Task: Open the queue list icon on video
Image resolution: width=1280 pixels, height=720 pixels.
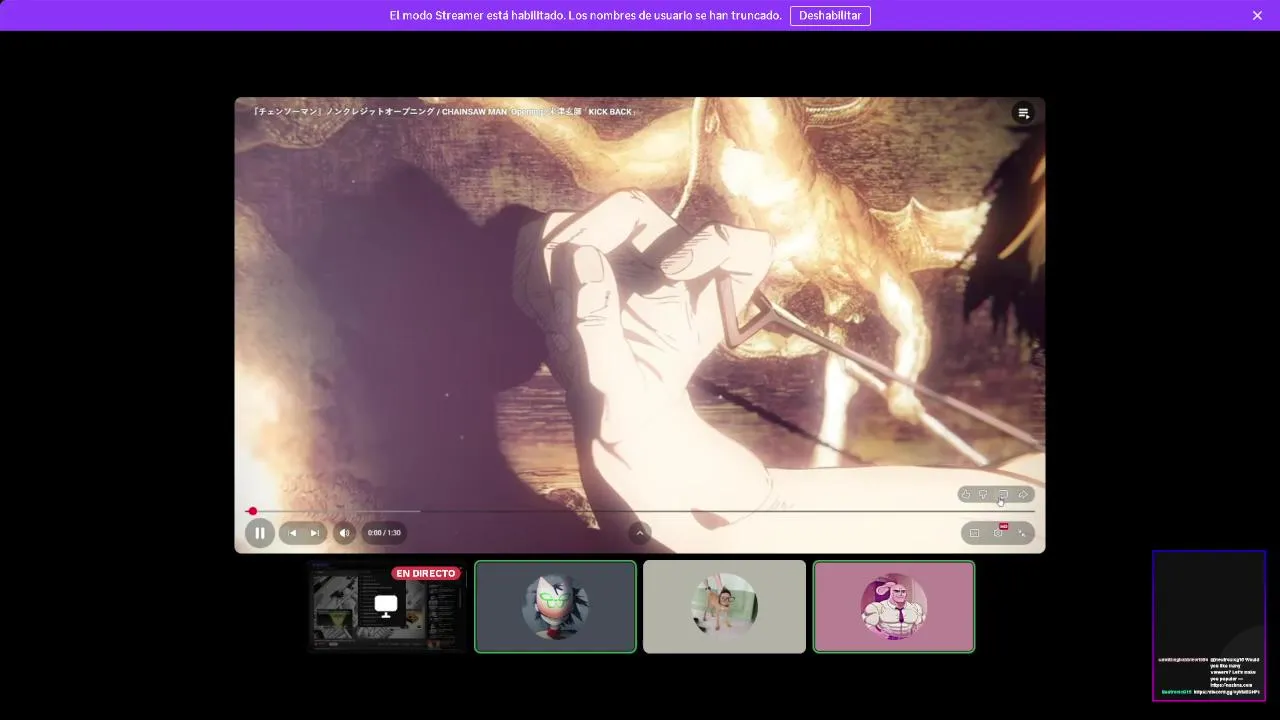Action: point(1023,113)
